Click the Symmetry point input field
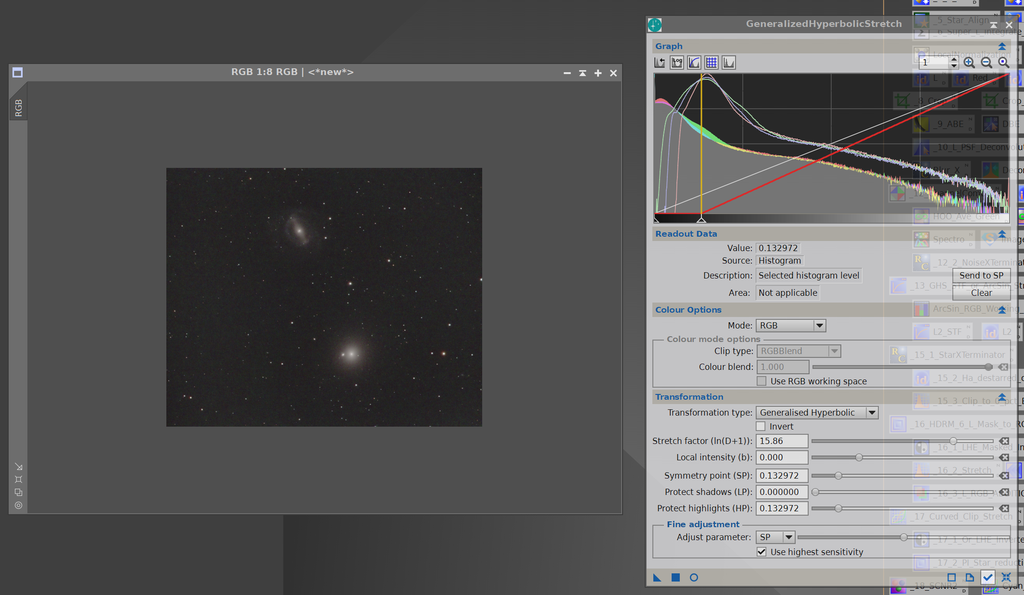 (782, 475)
